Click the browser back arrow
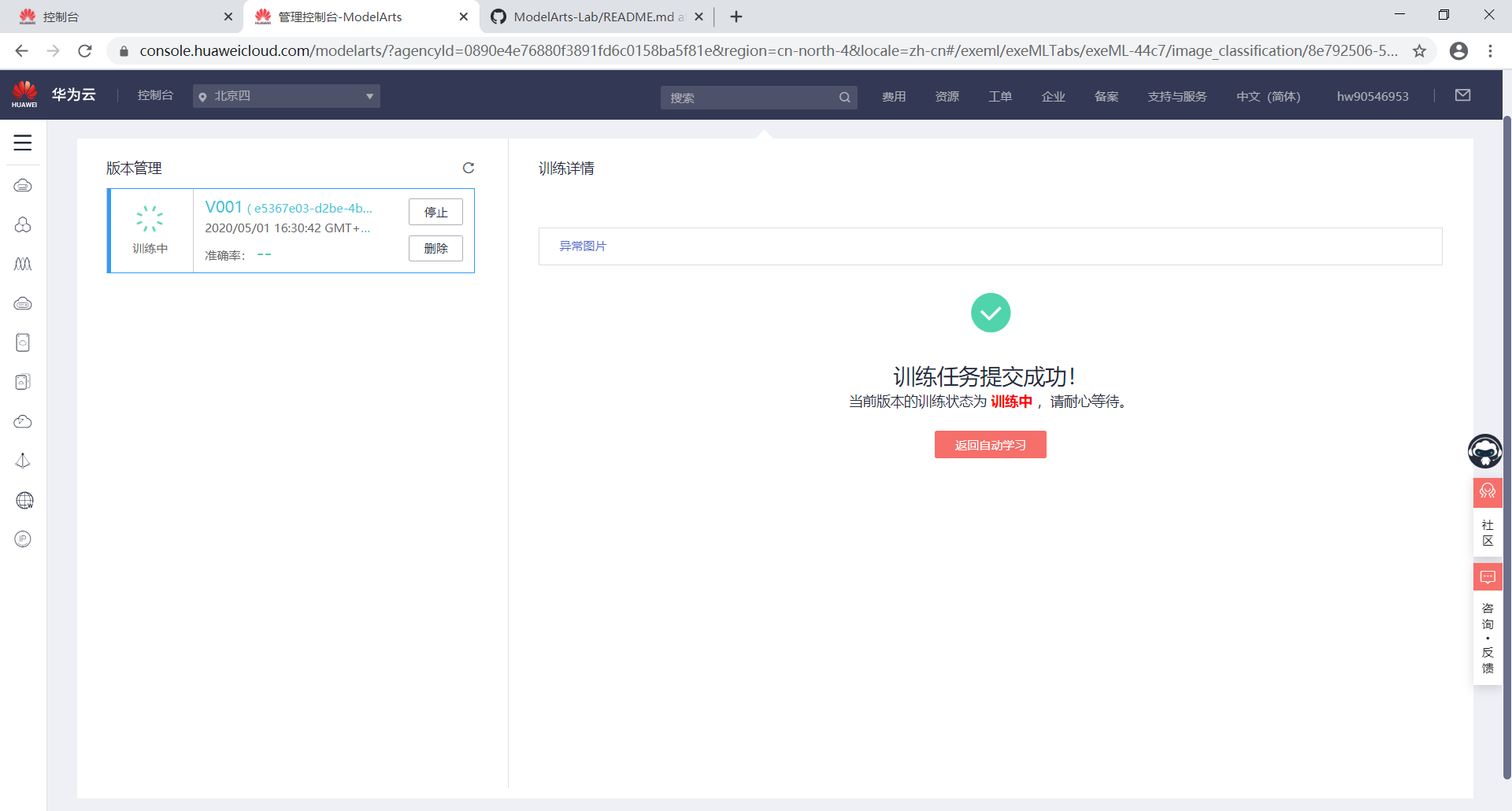Image resolution: width=1512 pixels, height=811 pixels. coord(21,50)
